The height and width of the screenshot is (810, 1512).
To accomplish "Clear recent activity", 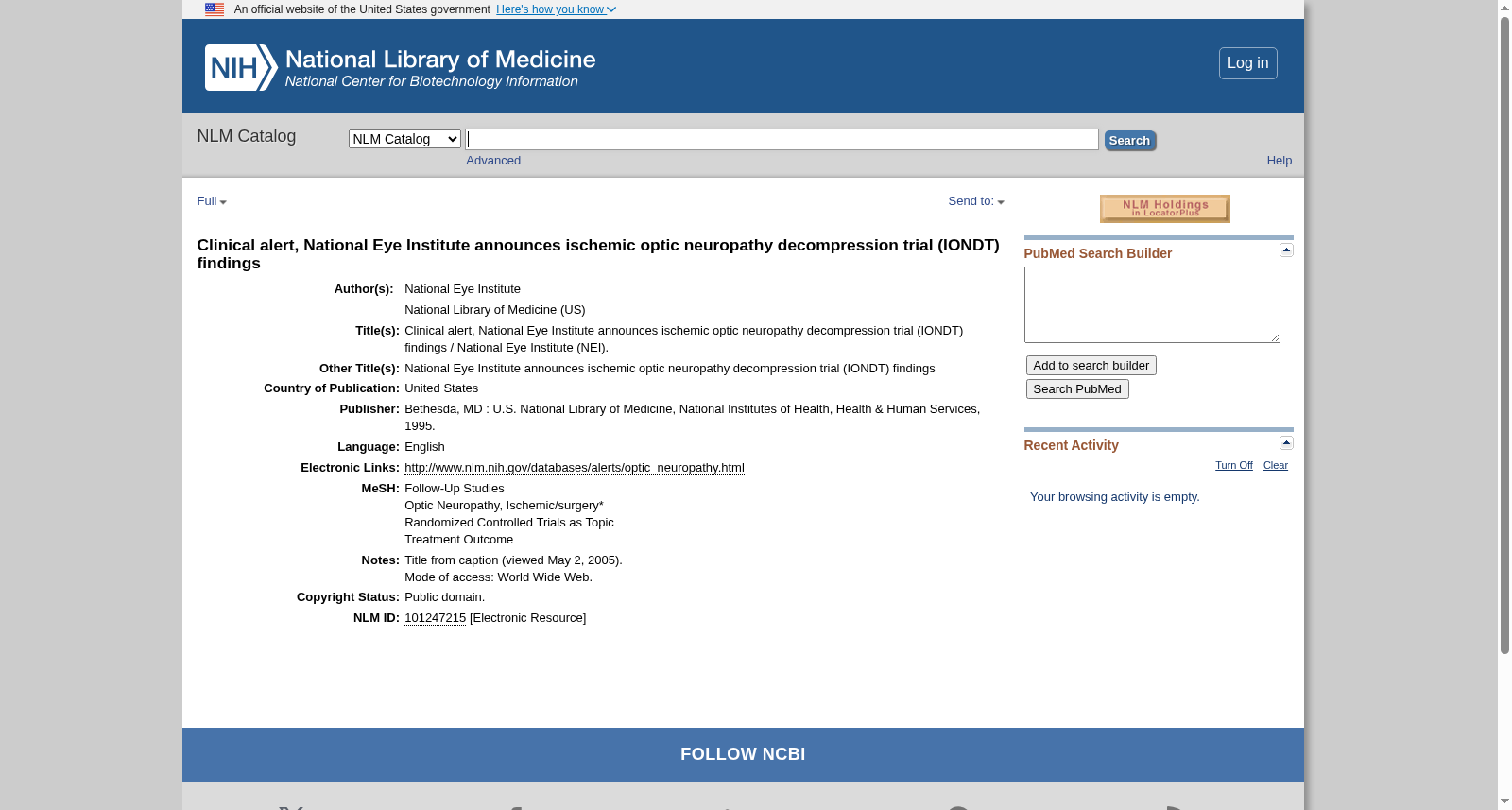I will click(1275, 465).
